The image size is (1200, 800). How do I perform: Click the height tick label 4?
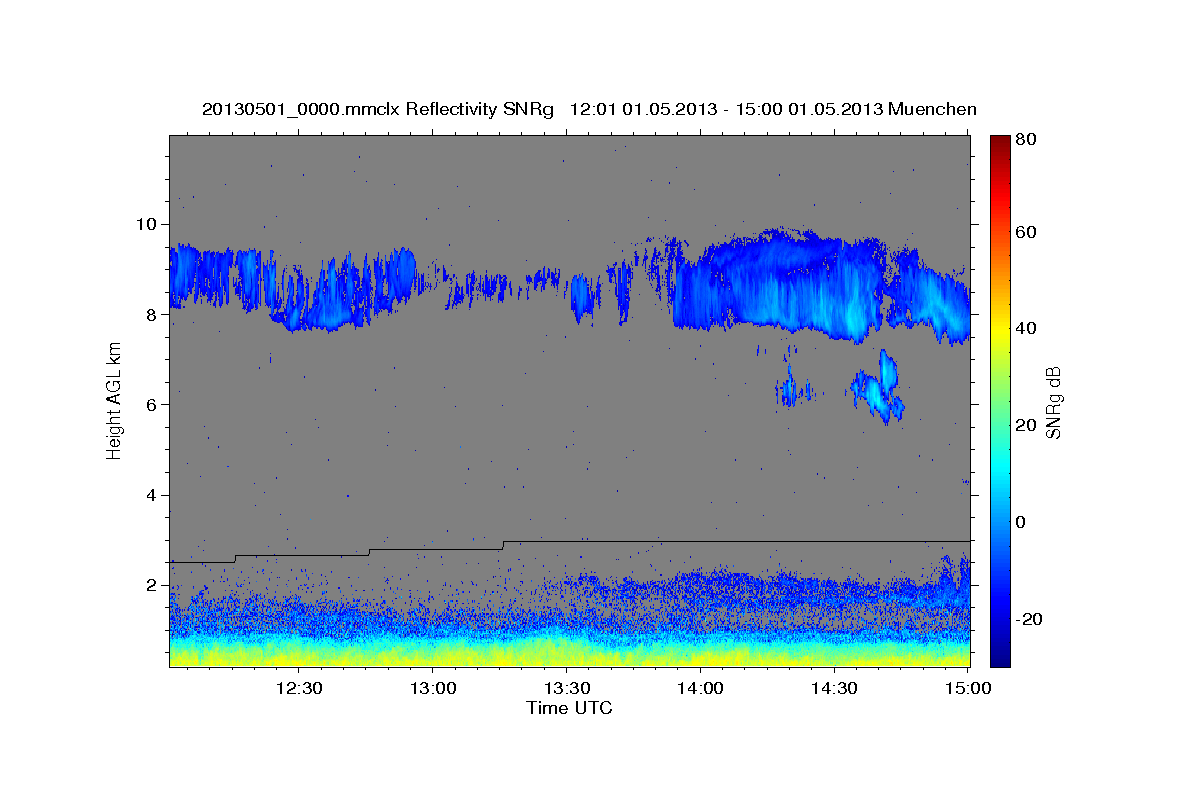(x=154, y=495)
